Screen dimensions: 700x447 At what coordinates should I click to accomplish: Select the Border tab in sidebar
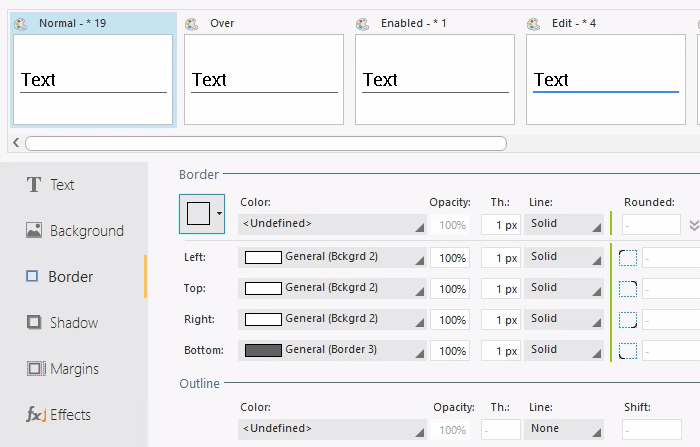click(70, 277)
